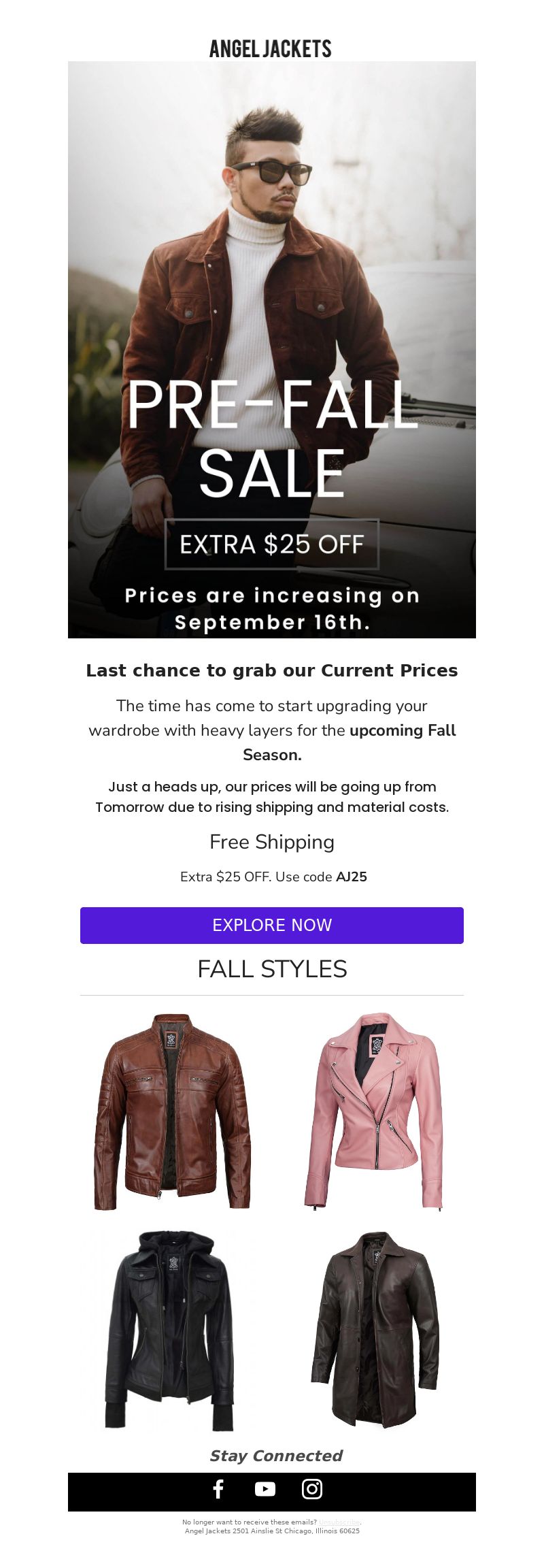Viewport: 544px width, 1568px height.
Task: Click the upcoming Fall Season bold text
Action: coord(403,730)
